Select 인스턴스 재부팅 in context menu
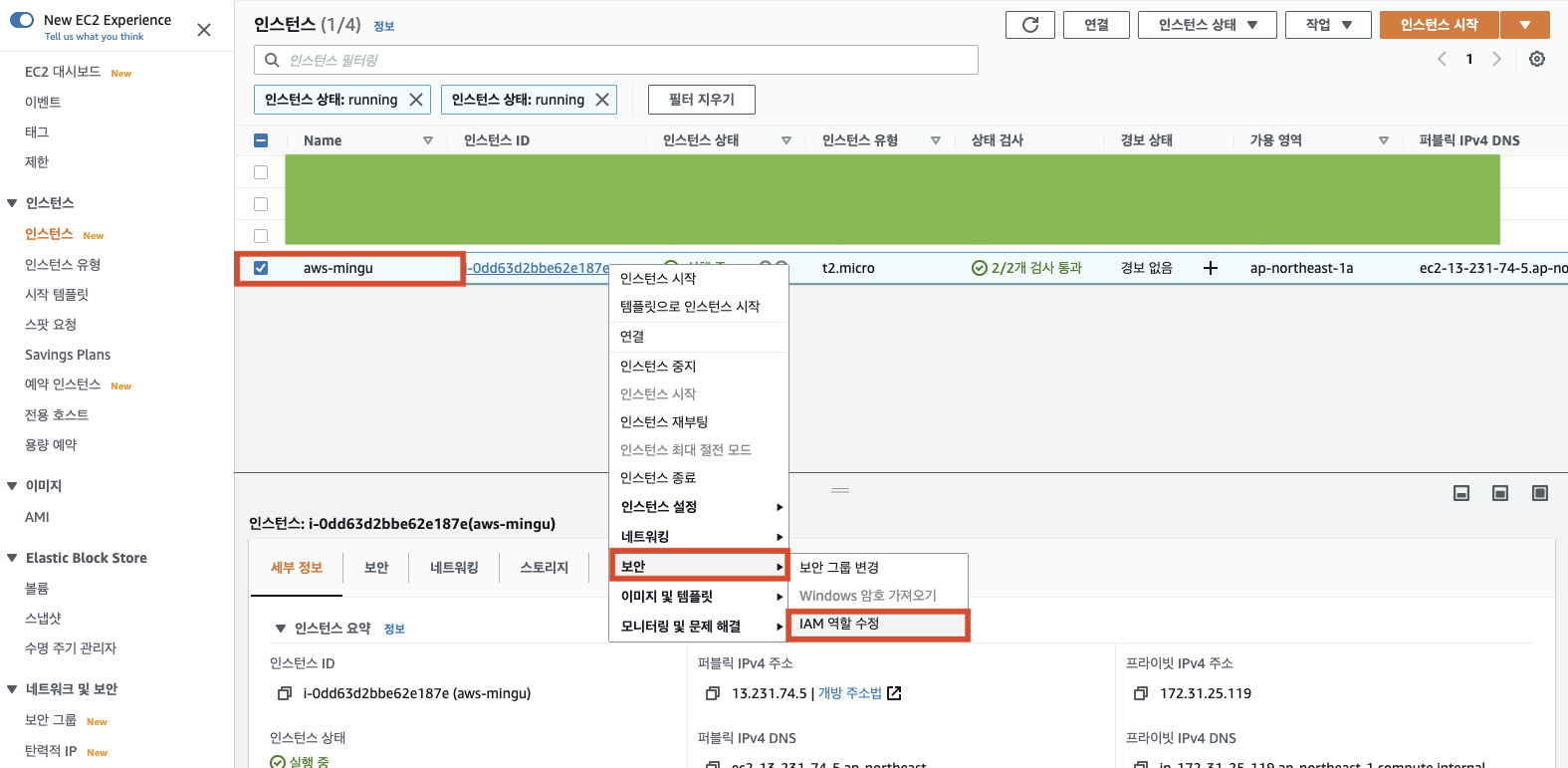This screenshot has height=768, width=1568. pyautogui.click(x=699, y=422)
